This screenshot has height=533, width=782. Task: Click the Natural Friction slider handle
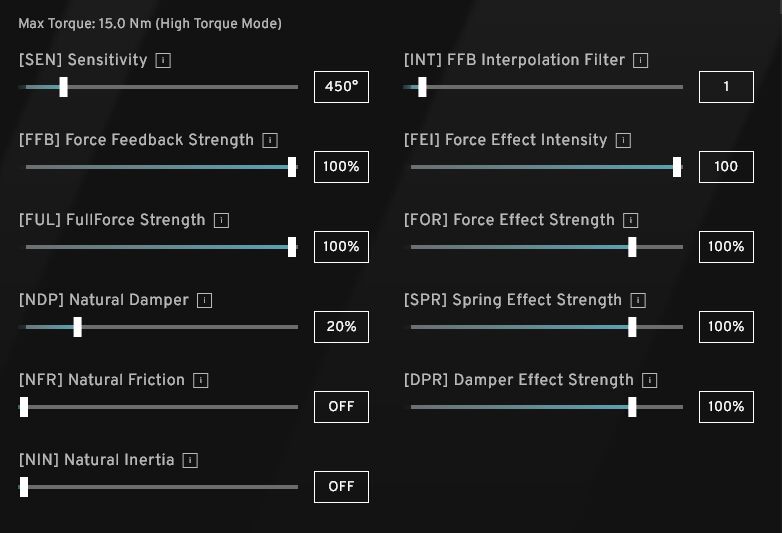24,407
